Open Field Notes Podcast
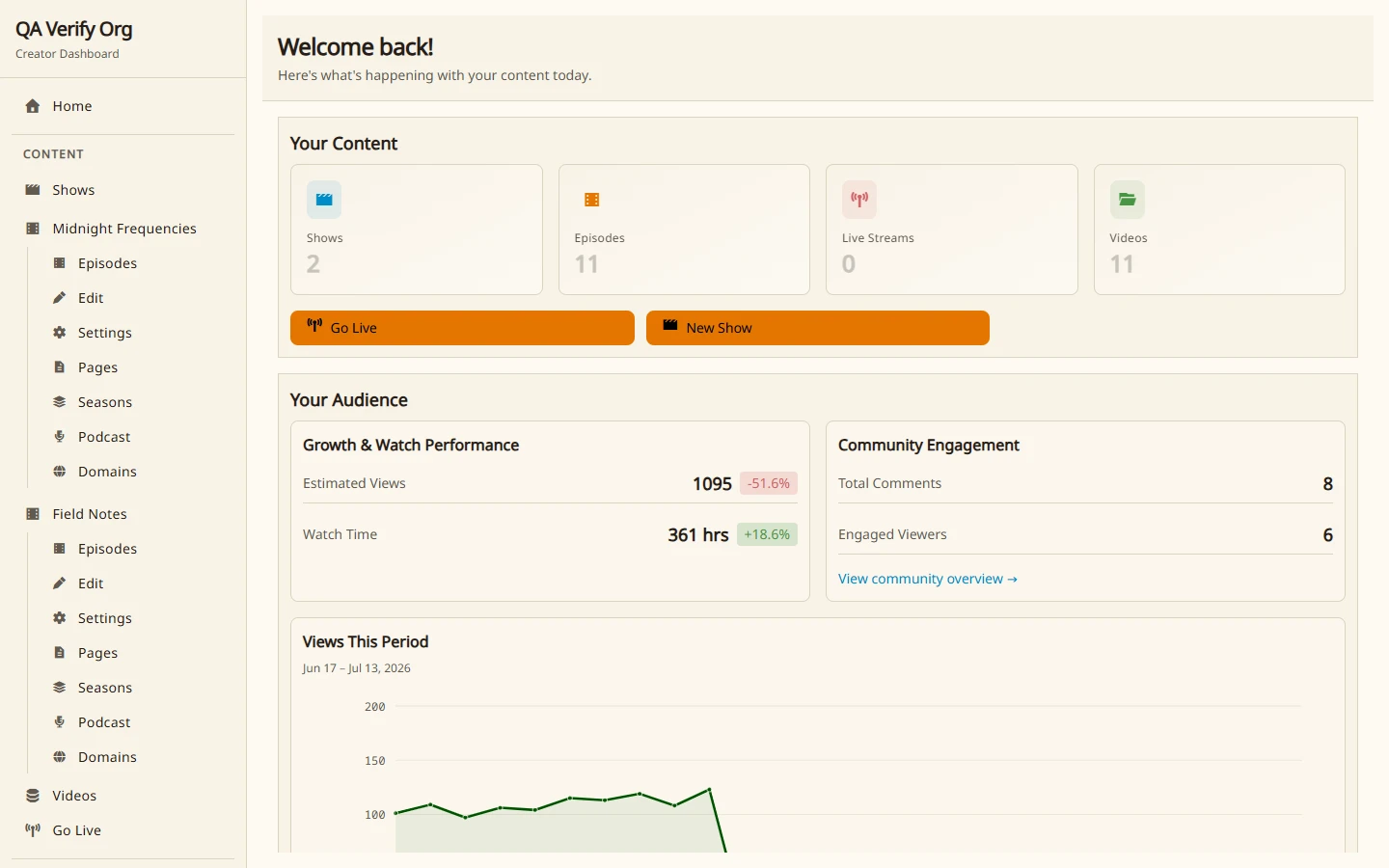This screenshot has width=1389, height=868. click(x=135, y=722)
